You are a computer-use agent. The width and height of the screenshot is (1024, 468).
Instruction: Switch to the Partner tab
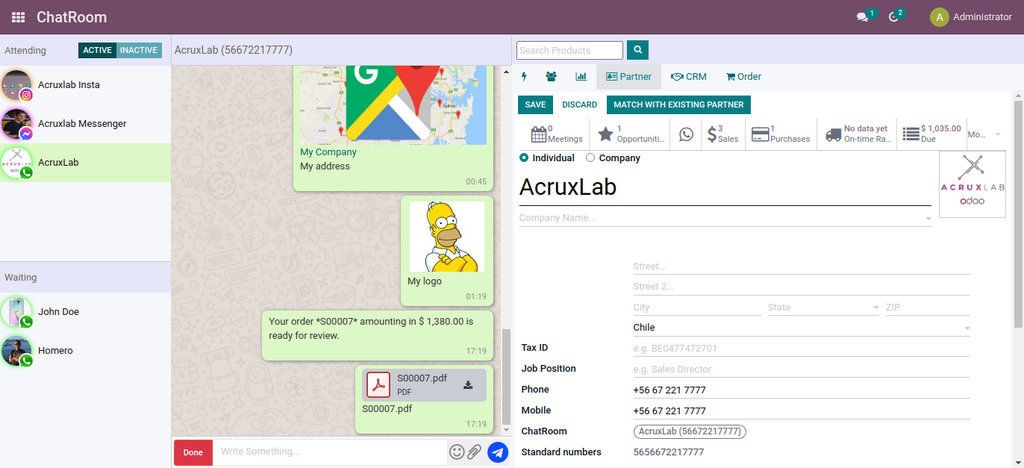click(x=628, y=76)
